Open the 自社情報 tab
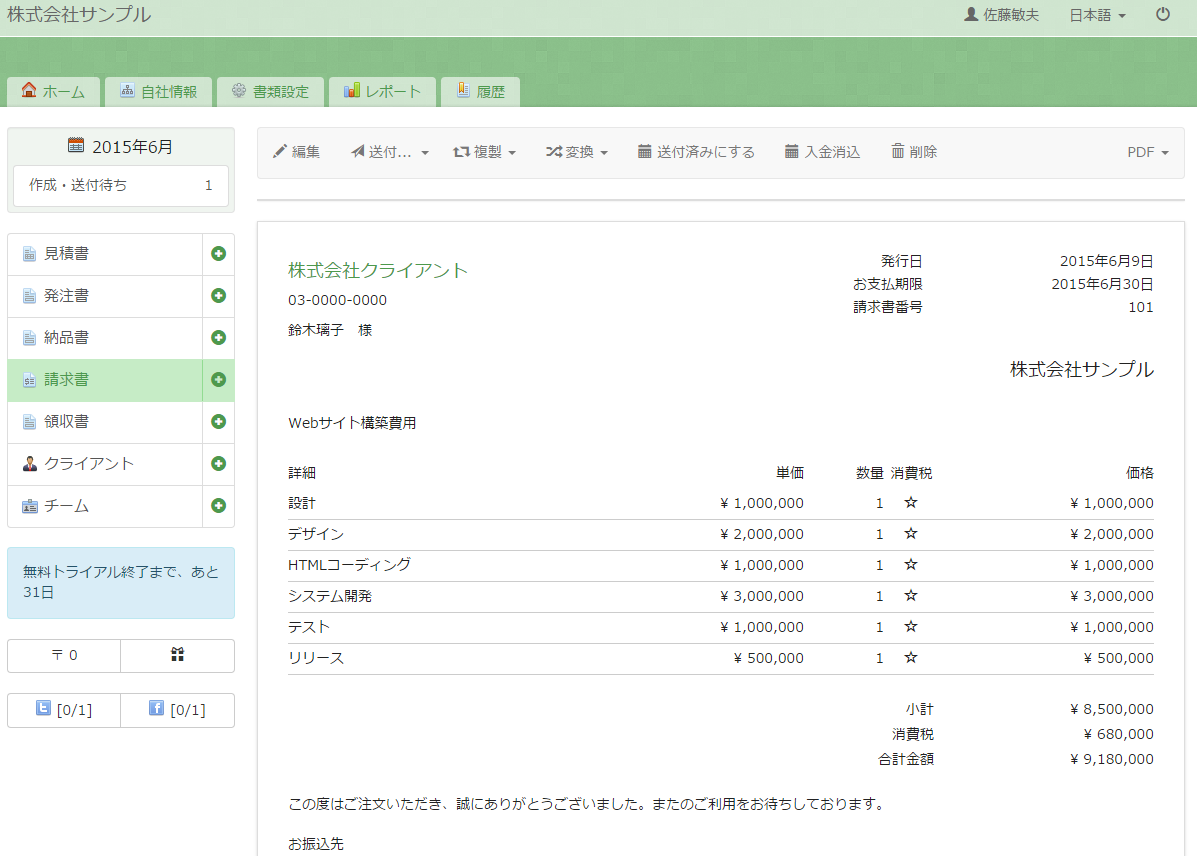This screenshot has width=1197, height=856. pos(159,92)
